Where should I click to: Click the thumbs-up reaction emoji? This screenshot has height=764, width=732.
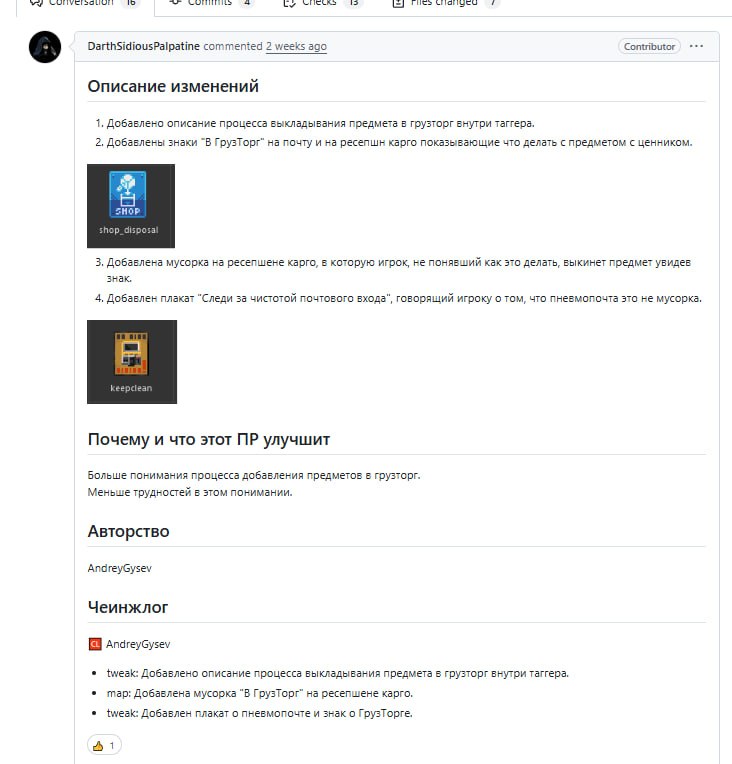tap(98, 745)
